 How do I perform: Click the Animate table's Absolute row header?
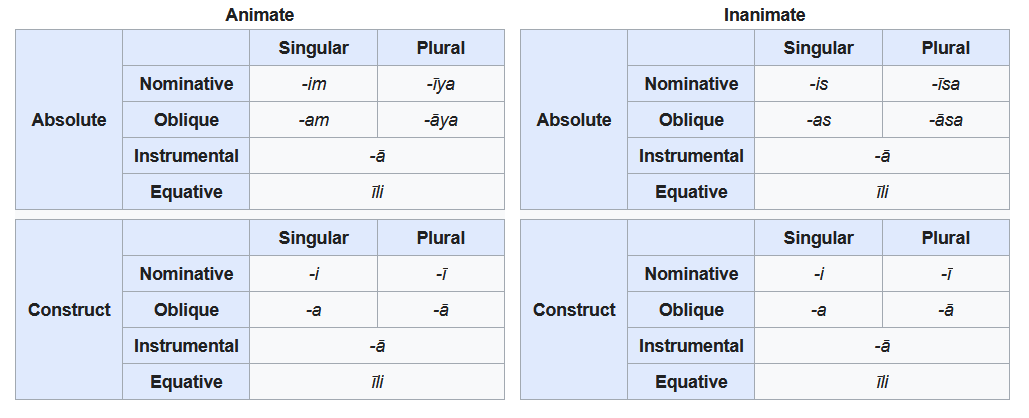69,119
